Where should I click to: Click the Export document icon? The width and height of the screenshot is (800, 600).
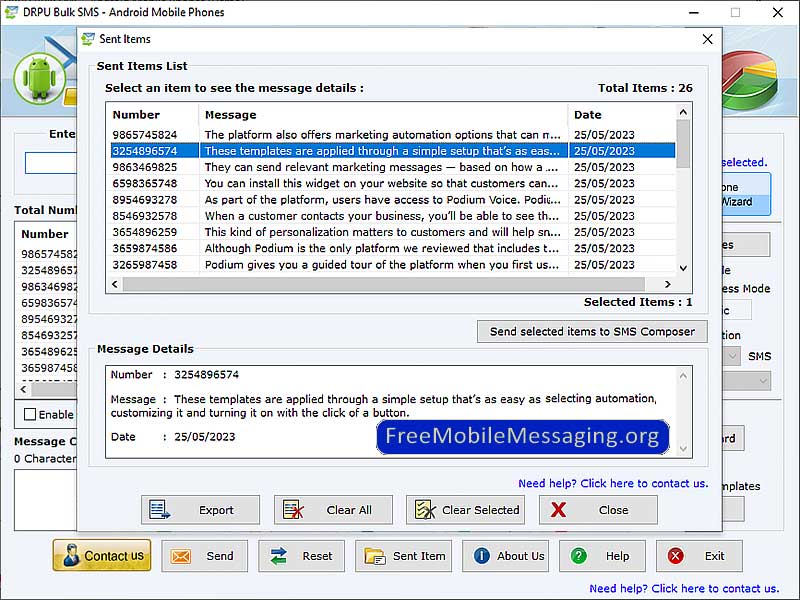[159, 510]
